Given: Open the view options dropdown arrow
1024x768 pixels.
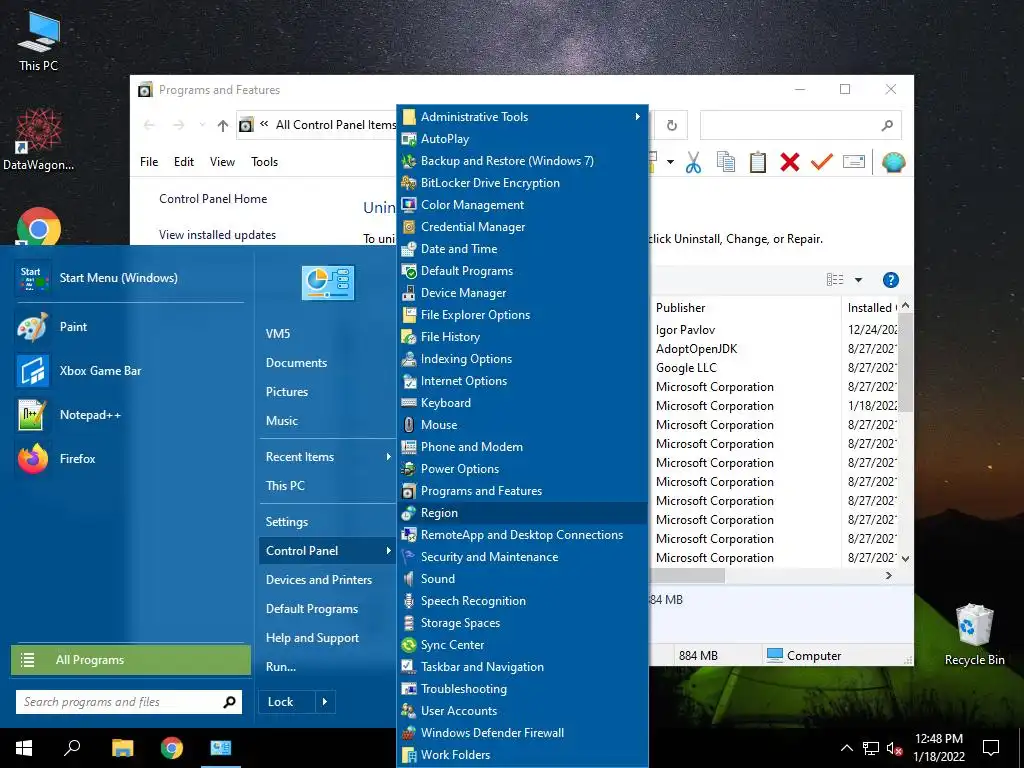Looking at the screenshot, I should click(x=859, y=280).
